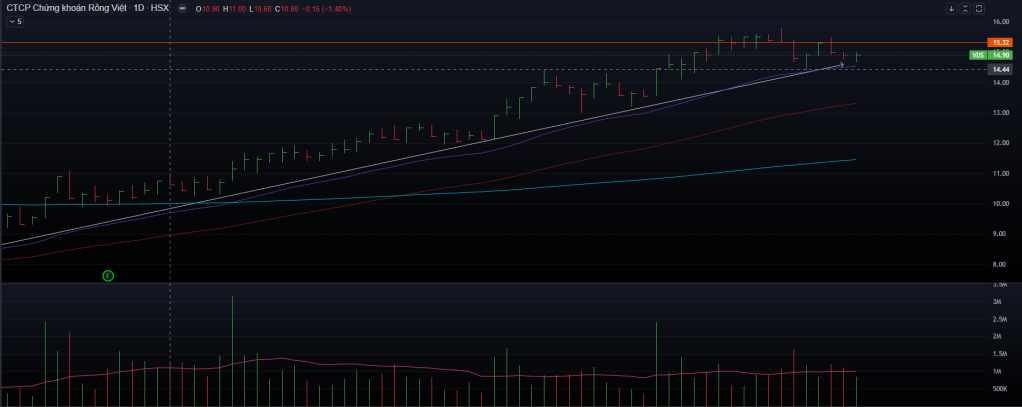Maximize the chart pane
The width and height of the screenshot is (1022, 407).
pos(979,9)
